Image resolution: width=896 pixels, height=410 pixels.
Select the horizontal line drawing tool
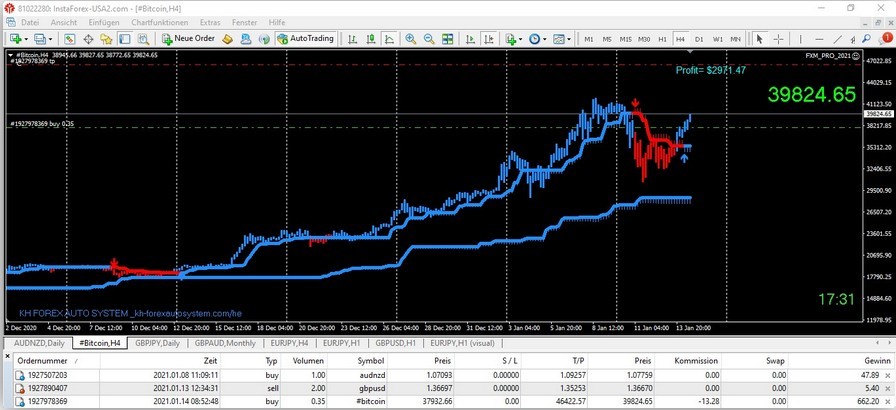click(x=818, y=39)
